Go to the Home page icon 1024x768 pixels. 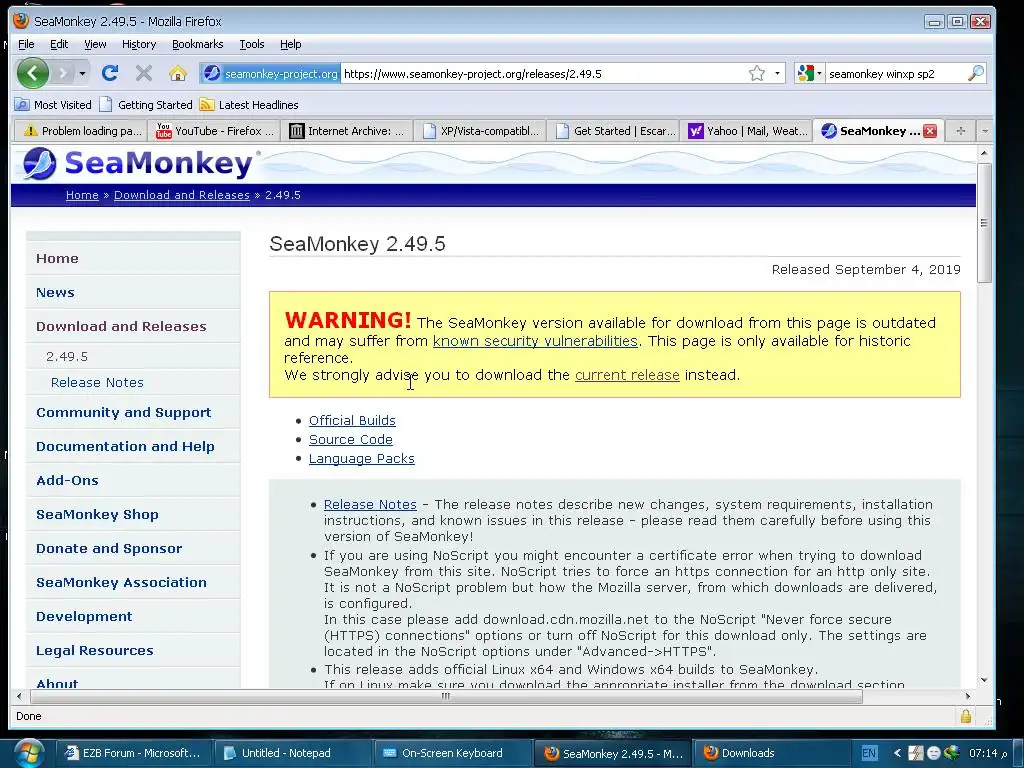178,73
